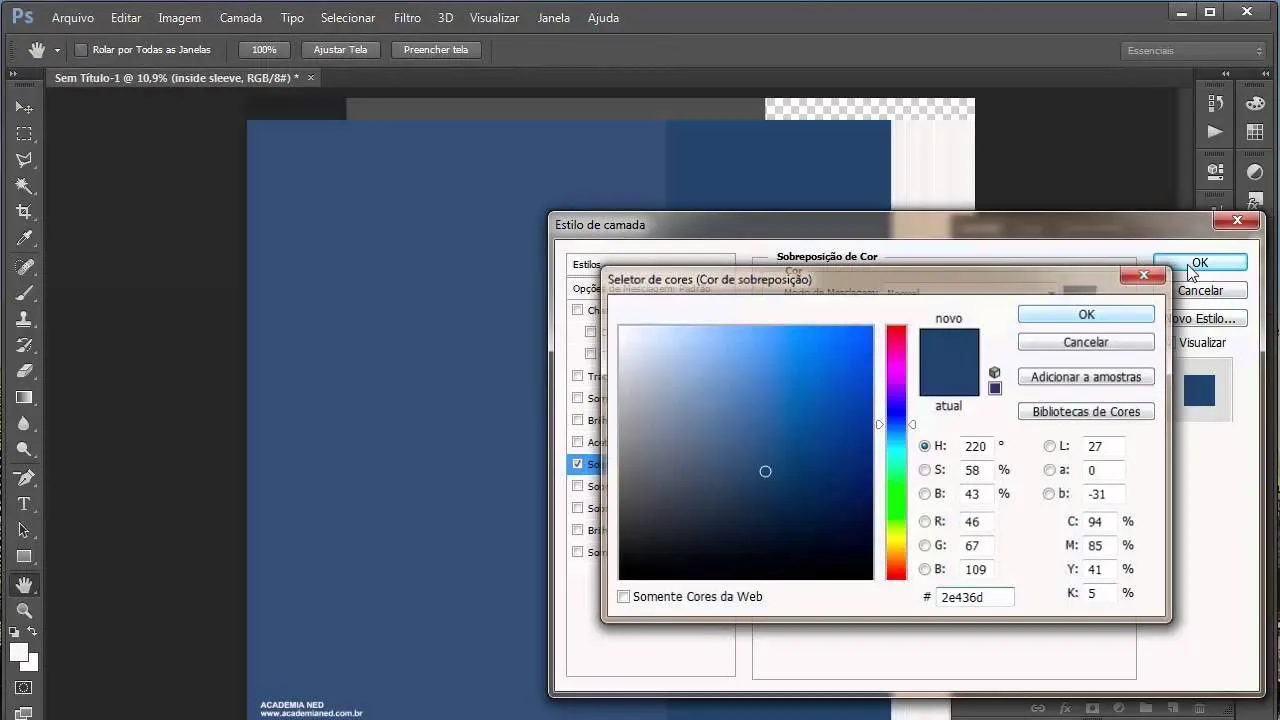Select the Blur tool
1280x720 pixels.
[24, 424]
